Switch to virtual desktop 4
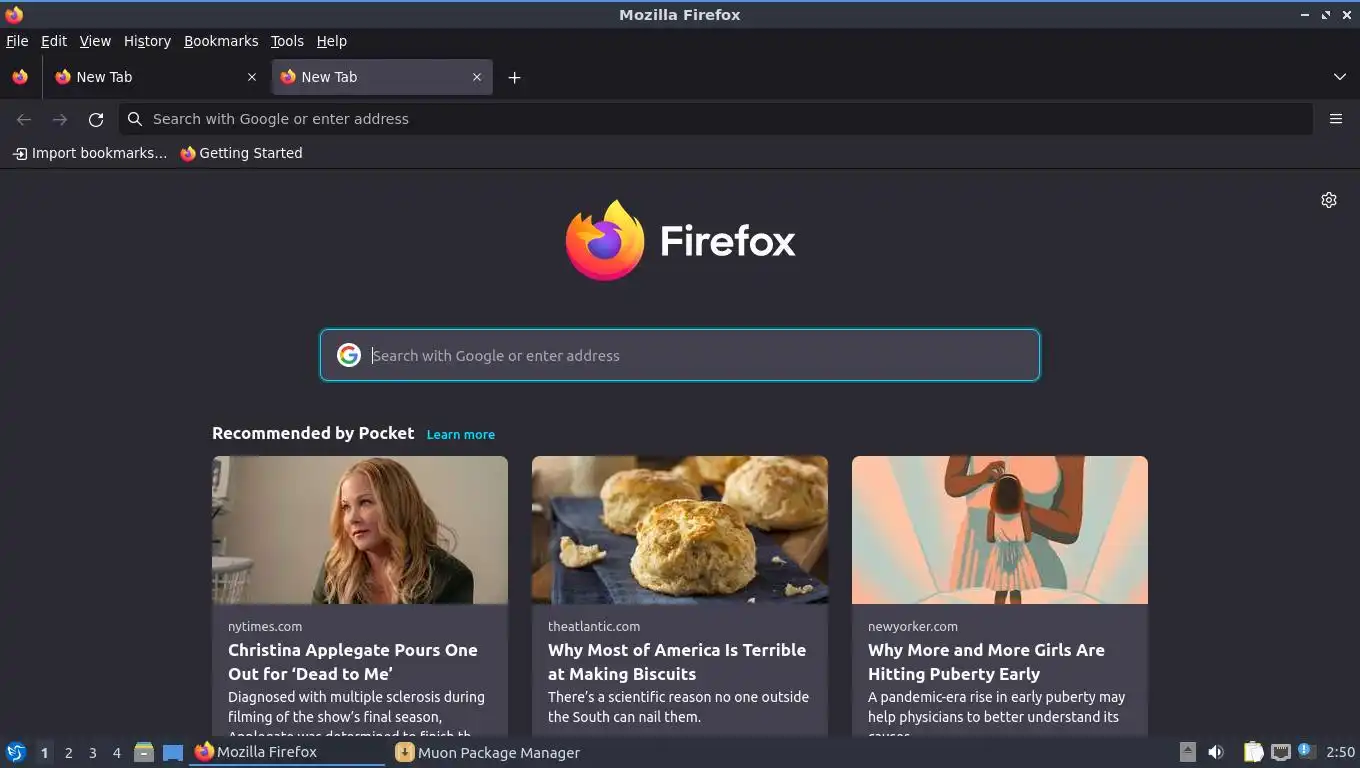 [116, 753]
